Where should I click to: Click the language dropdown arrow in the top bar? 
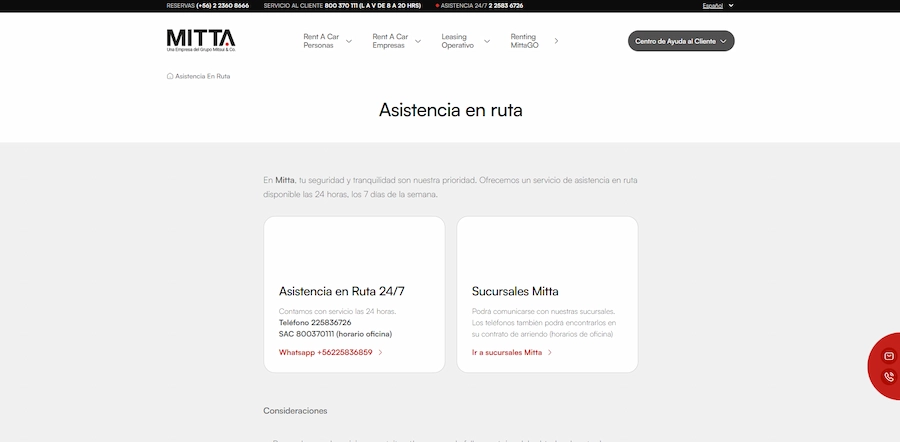click(x=731, y=6)
